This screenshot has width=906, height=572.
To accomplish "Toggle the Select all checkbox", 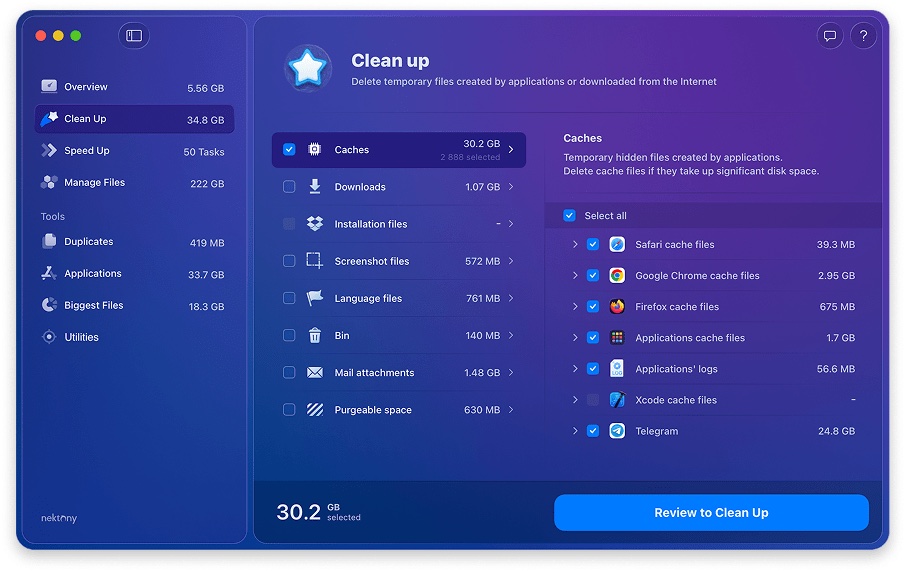I will [x=569, y=216].
